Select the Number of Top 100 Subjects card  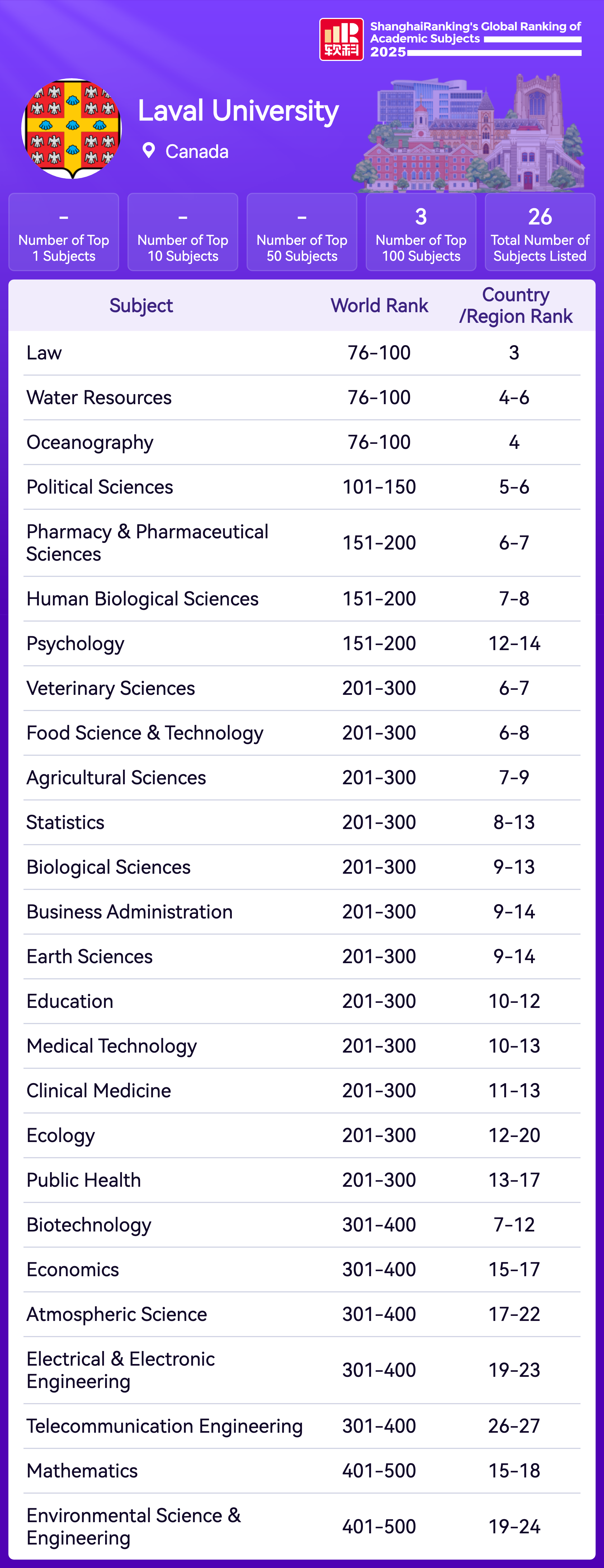click(421, 232)
